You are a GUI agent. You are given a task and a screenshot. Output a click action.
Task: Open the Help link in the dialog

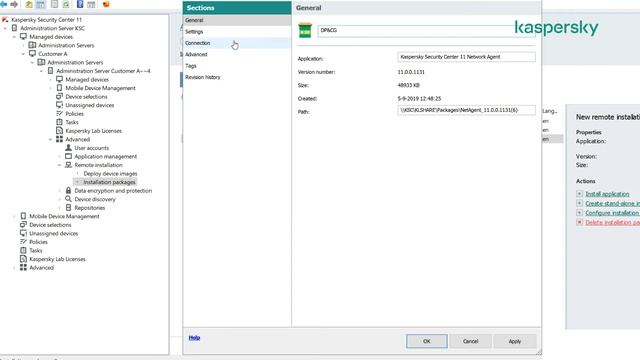tap(194, 338)
